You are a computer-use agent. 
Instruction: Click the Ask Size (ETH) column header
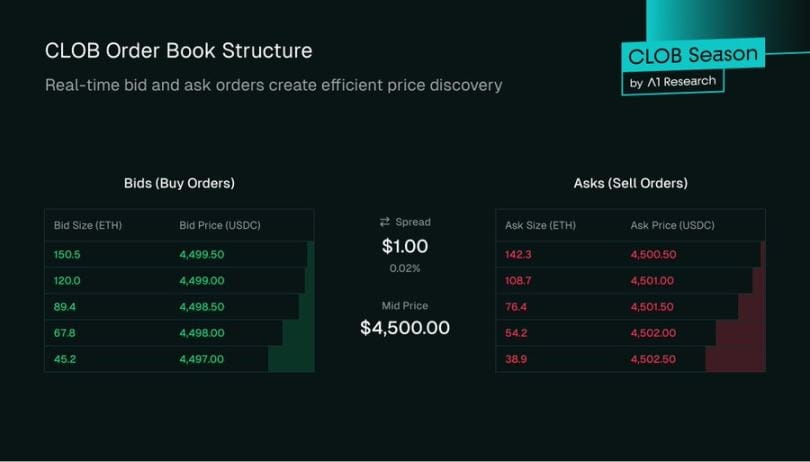[540, 225]
